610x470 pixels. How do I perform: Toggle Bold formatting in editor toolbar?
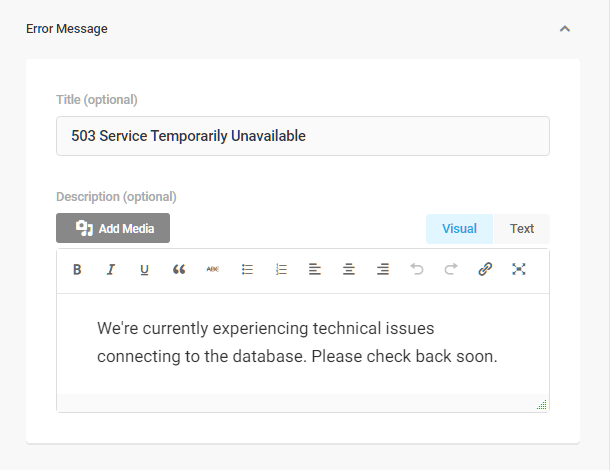pyautogui.click(x=77, y=269)
